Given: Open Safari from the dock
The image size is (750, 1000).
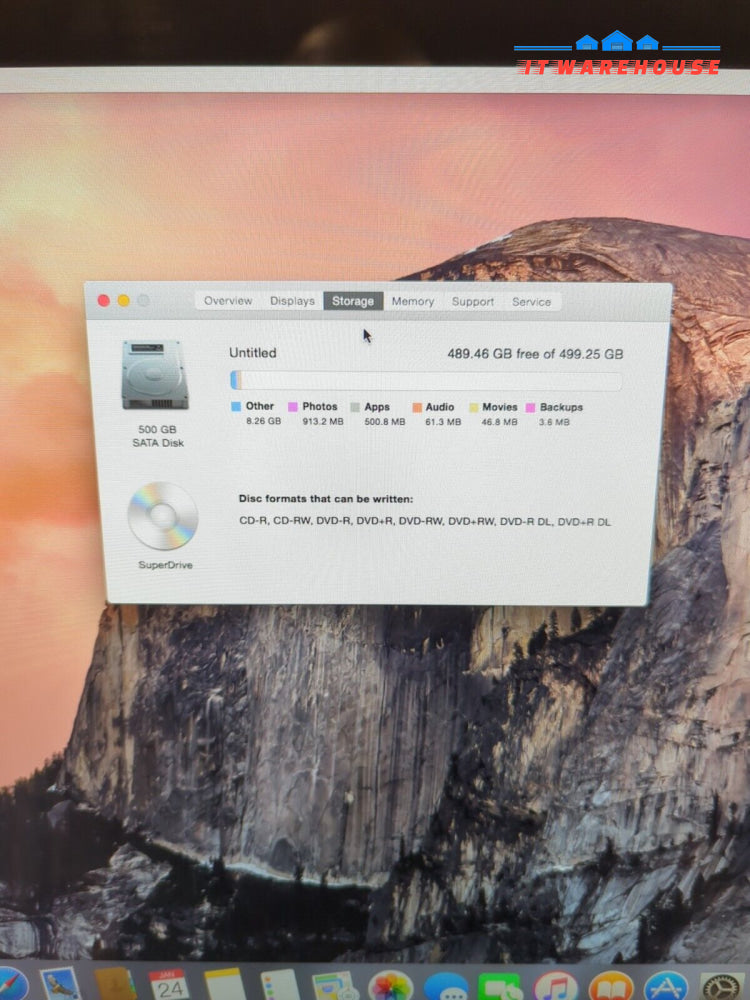Looking at the screenshot, I should (8, 986).
